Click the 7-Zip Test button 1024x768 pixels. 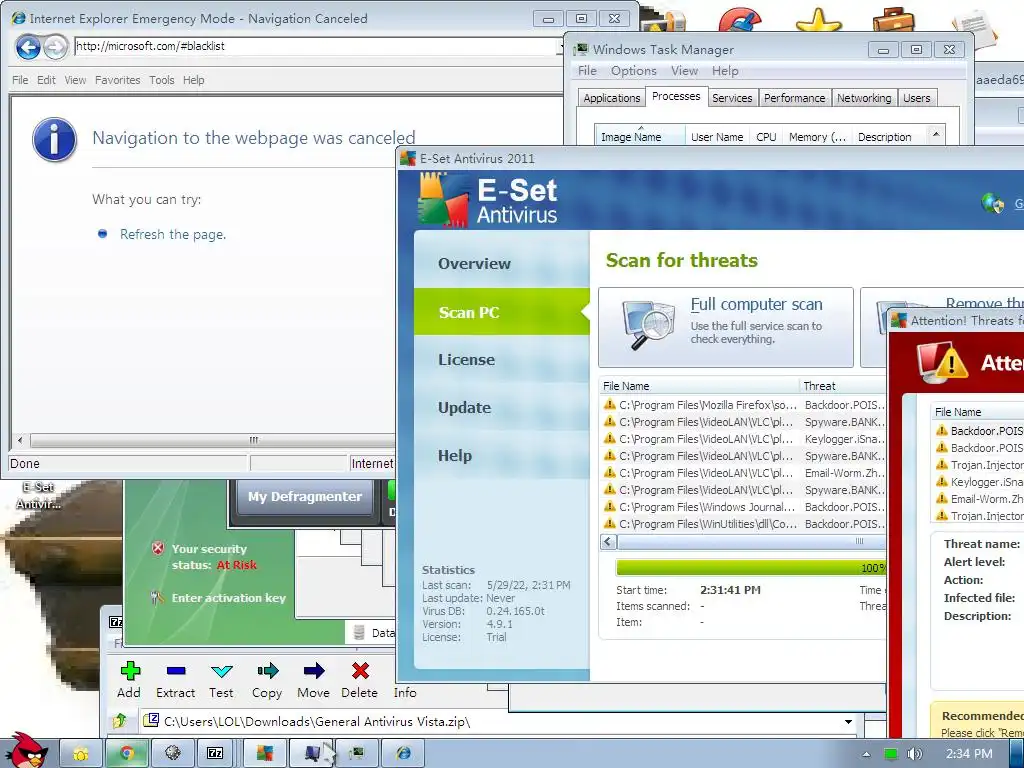221,680
